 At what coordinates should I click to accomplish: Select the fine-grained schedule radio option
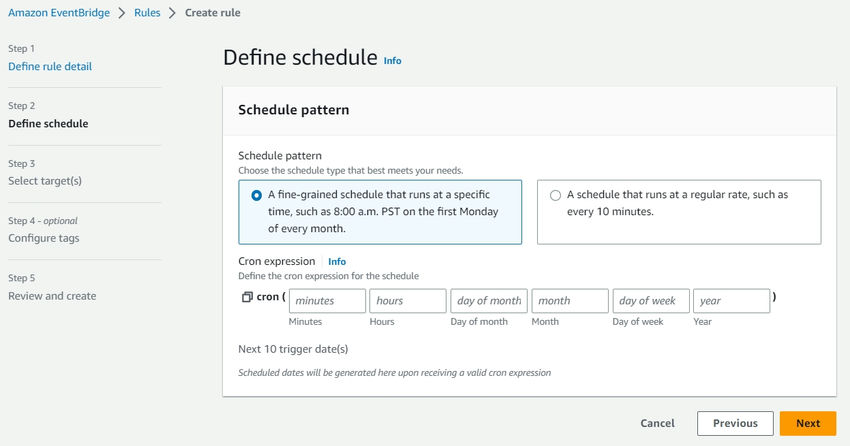(x=256, y=195)
